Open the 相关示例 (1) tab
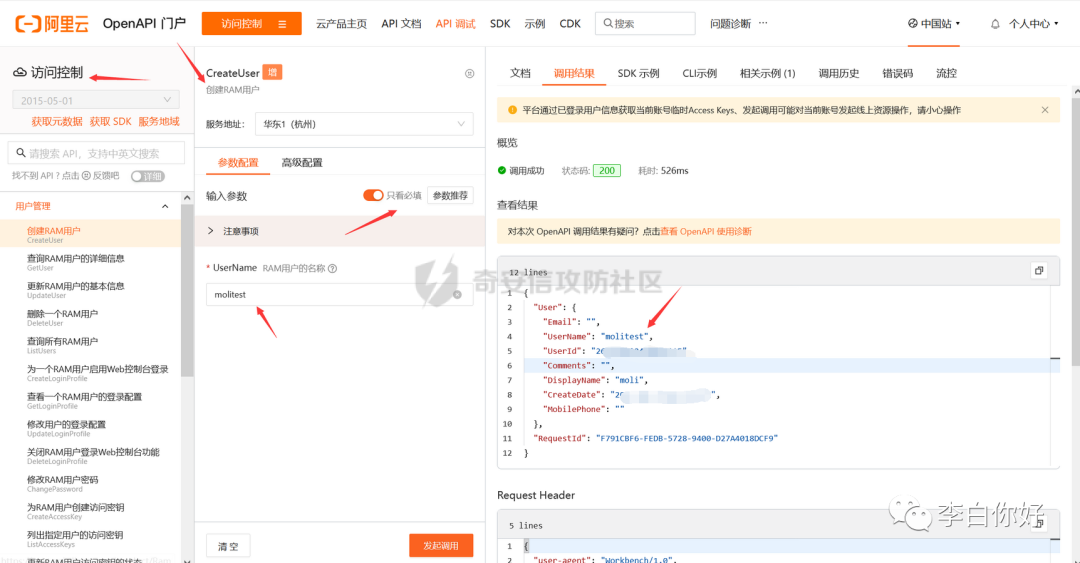The image size is (1080, 563). pos(767,73)
